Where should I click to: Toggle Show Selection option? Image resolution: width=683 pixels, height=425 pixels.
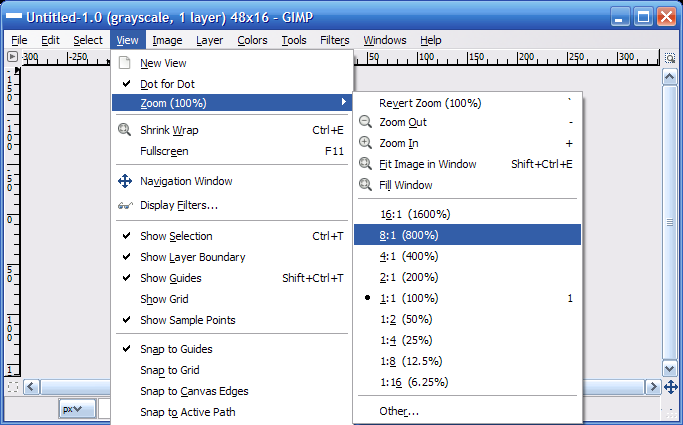point(232,236)
